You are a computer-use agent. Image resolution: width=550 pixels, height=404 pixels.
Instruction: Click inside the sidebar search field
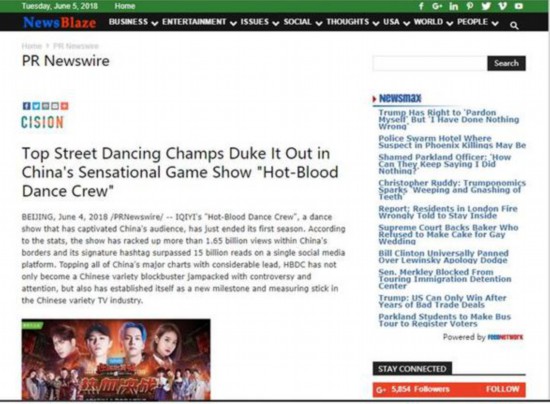tap(430, 63)
